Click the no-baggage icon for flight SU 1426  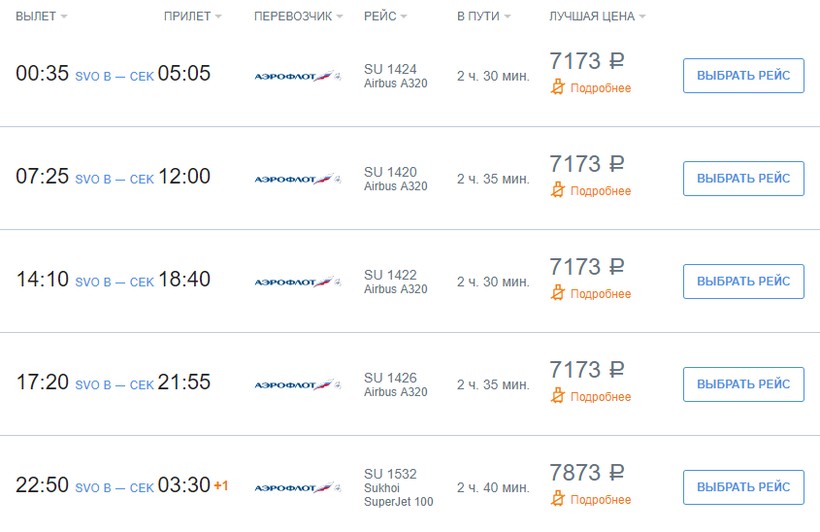click(x=558, y=396)
